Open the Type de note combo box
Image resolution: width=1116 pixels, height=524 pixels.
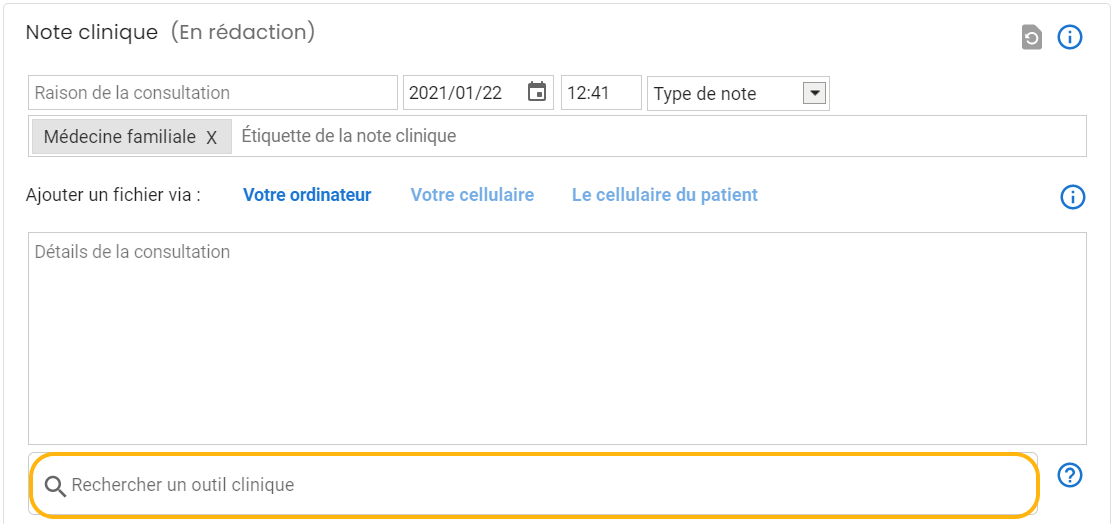click(725, 94)
